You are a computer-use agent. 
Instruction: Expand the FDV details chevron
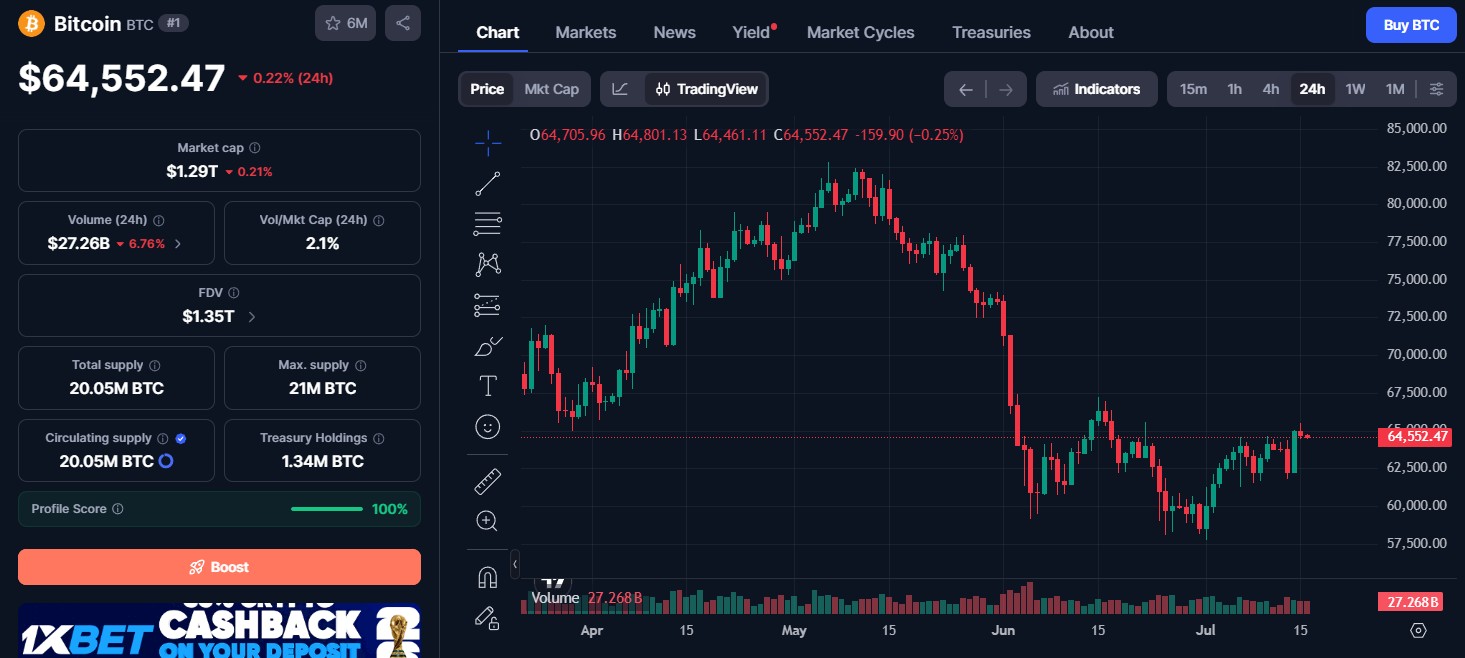[251, 317]
